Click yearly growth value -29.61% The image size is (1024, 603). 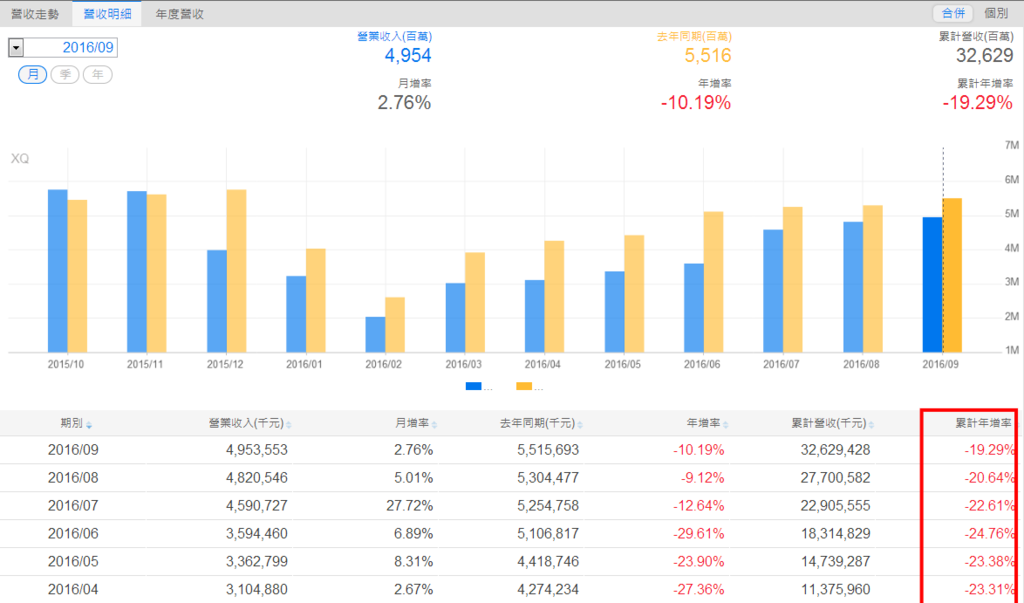click(698, 534)
